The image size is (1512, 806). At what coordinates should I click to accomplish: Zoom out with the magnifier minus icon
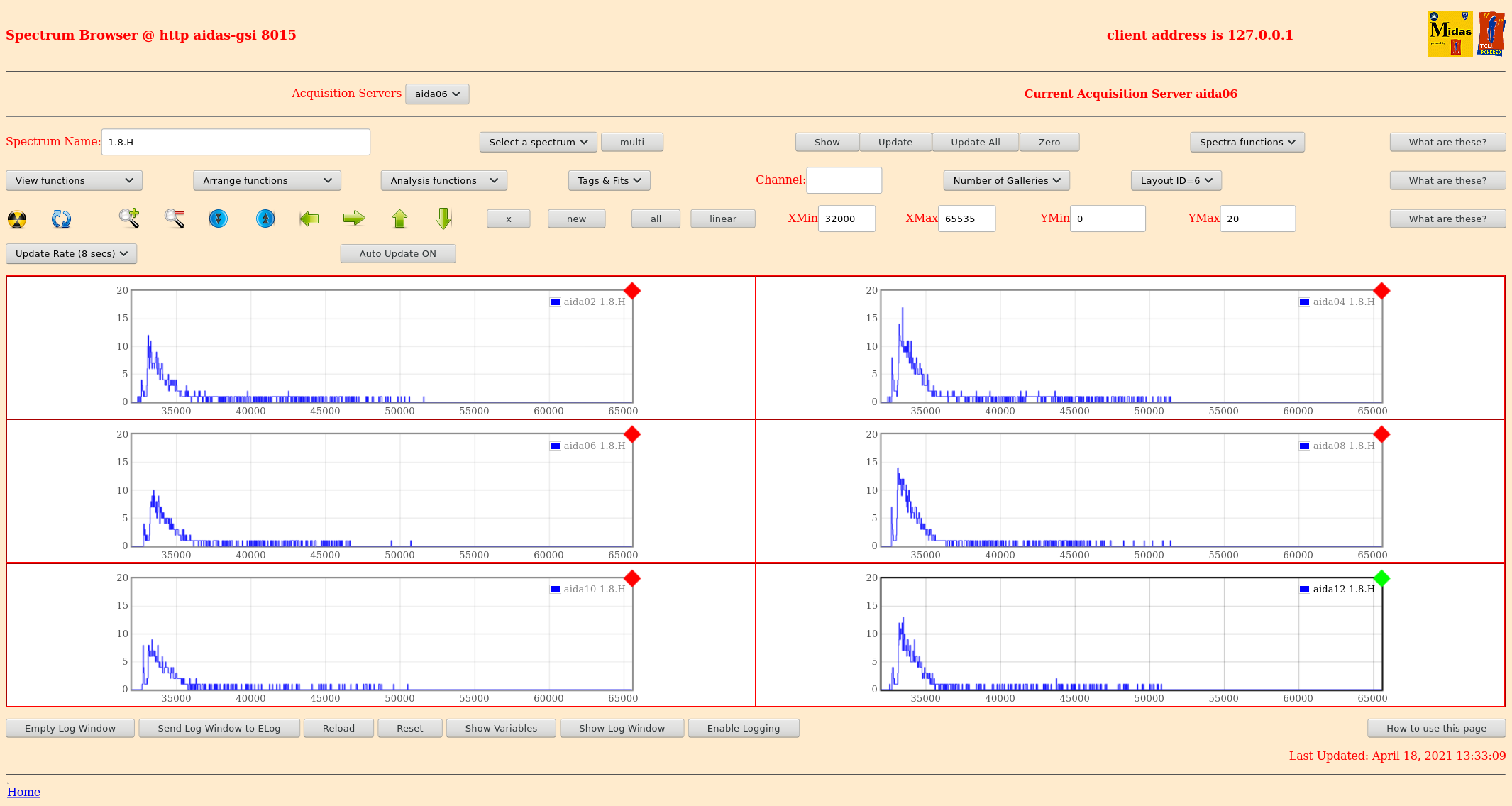coord(175,219)
